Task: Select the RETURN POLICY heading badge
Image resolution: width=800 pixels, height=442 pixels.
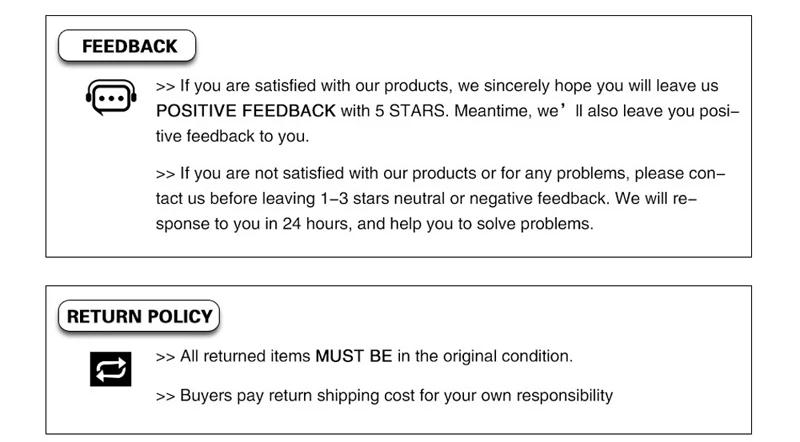Action: [x=139, y=317]
